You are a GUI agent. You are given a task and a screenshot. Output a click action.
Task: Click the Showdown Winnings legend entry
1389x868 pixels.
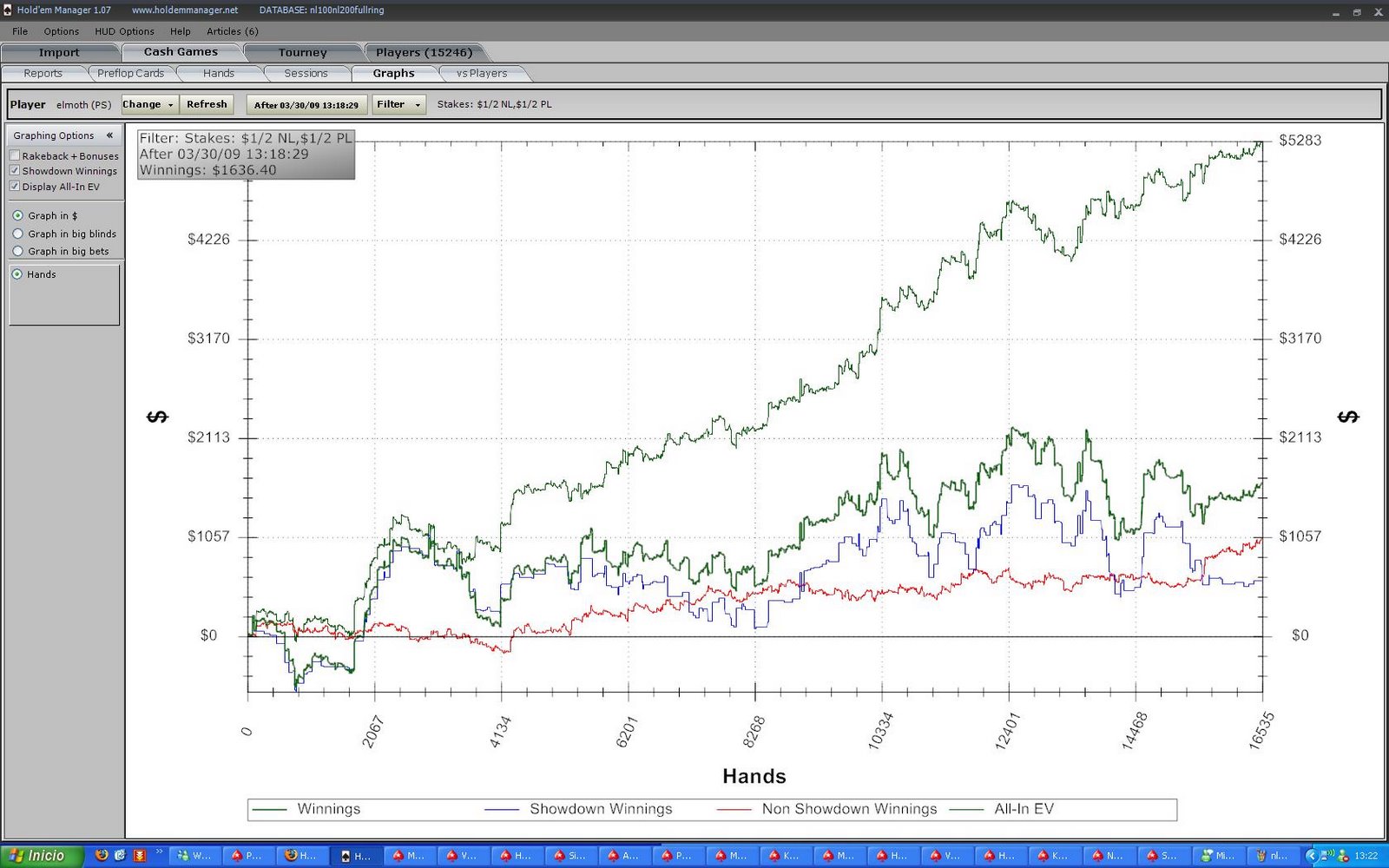tap(578, 809)
